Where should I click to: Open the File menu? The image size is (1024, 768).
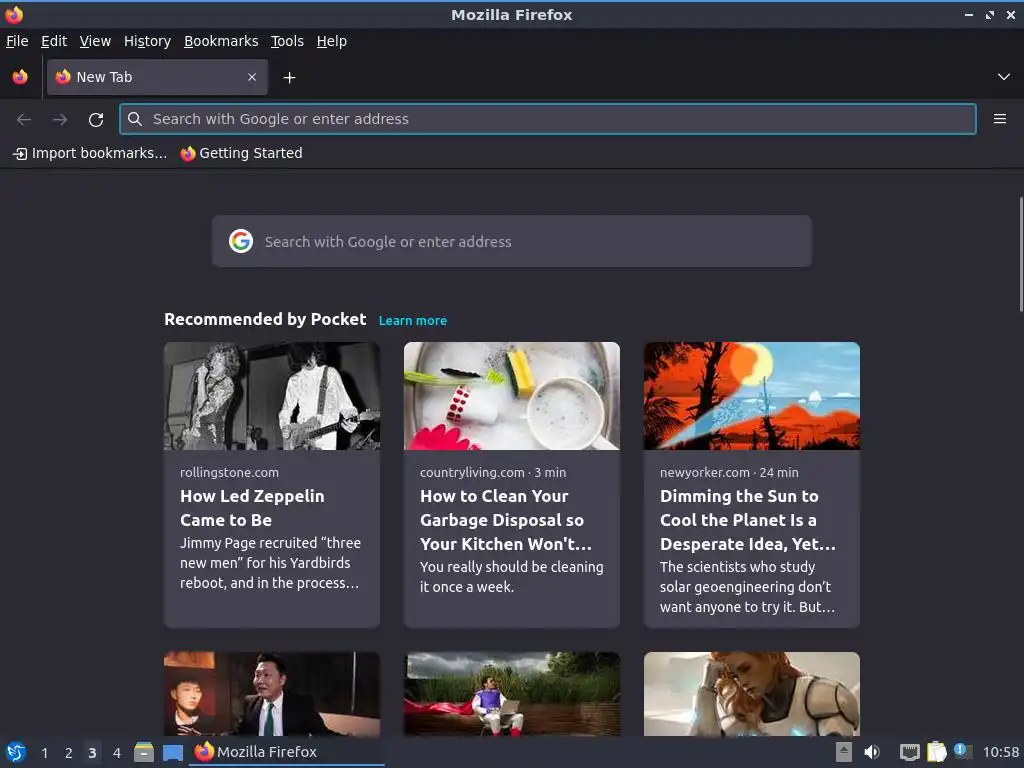pyautogui.click(x=17, y=41)
